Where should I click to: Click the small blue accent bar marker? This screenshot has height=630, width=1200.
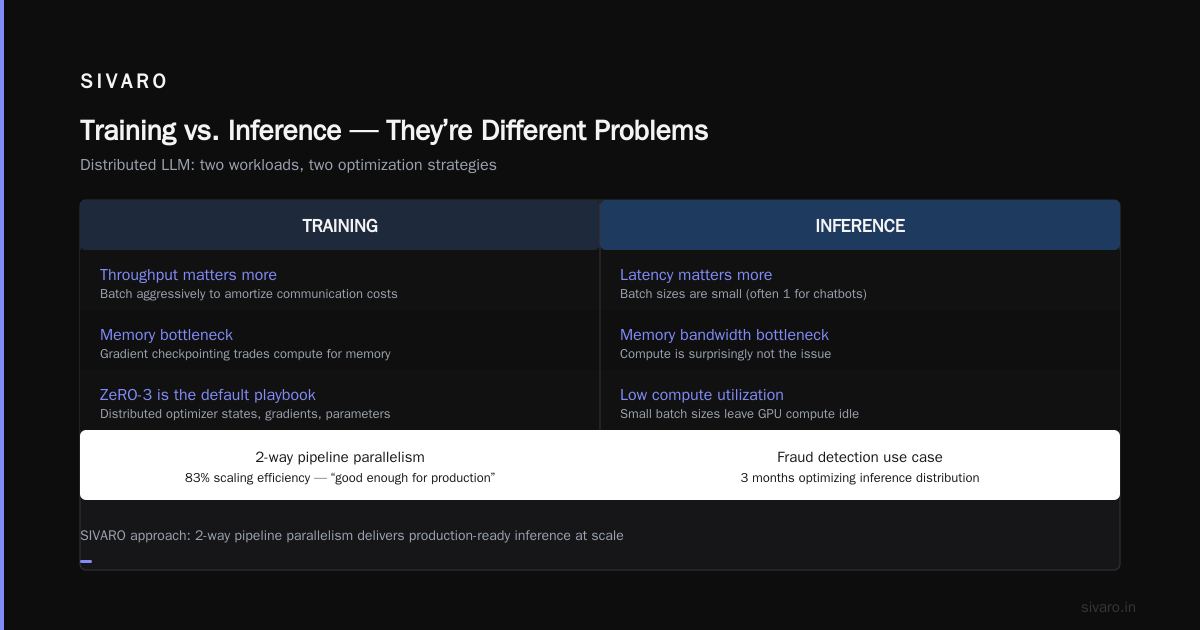[x=86, y=561]
